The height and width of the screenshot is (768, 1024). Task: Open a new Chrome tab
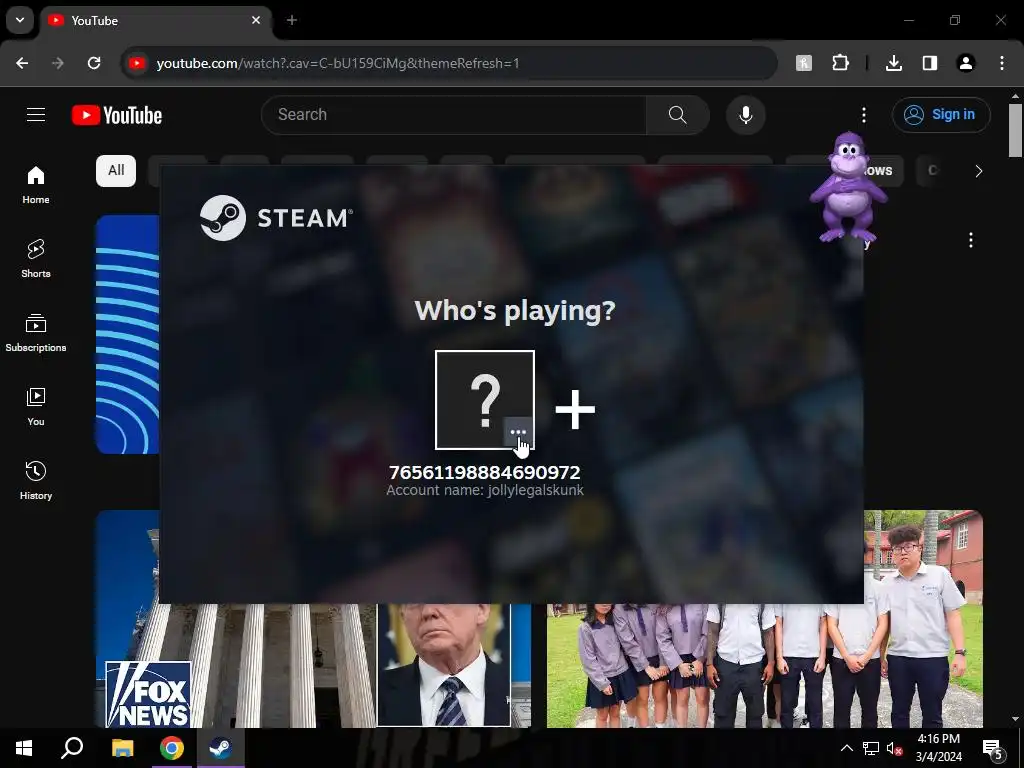[292, 20]
